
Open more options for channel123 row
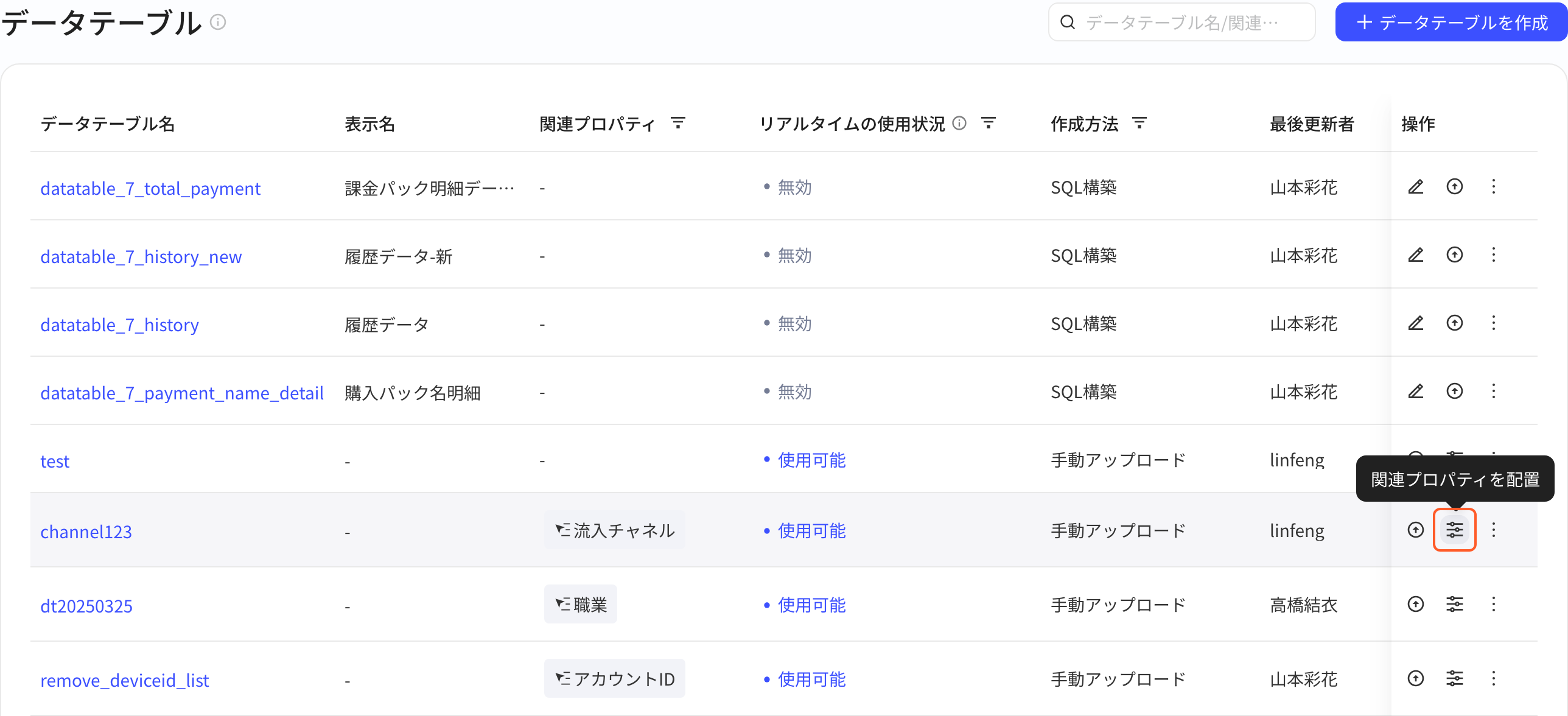[x=1493, y=530]
